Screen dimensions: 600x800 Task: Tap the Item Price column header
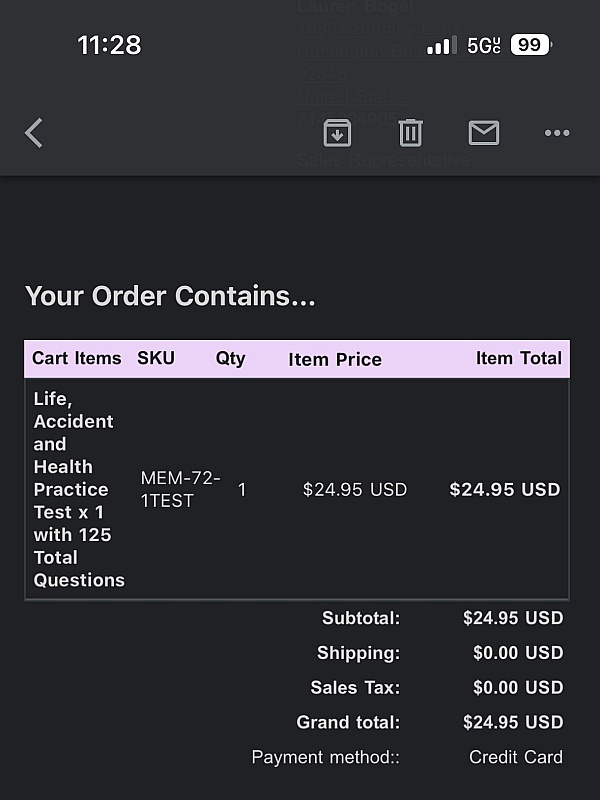tap(335, 359)
